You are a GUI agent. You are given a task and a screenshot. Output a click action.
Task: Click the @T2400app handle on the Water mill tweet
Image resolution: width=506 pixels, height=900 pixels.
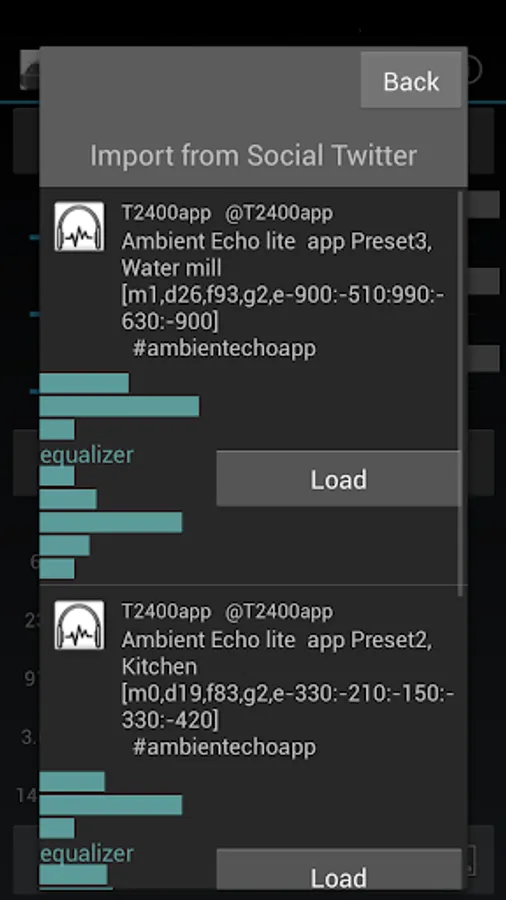pos(279,213)
